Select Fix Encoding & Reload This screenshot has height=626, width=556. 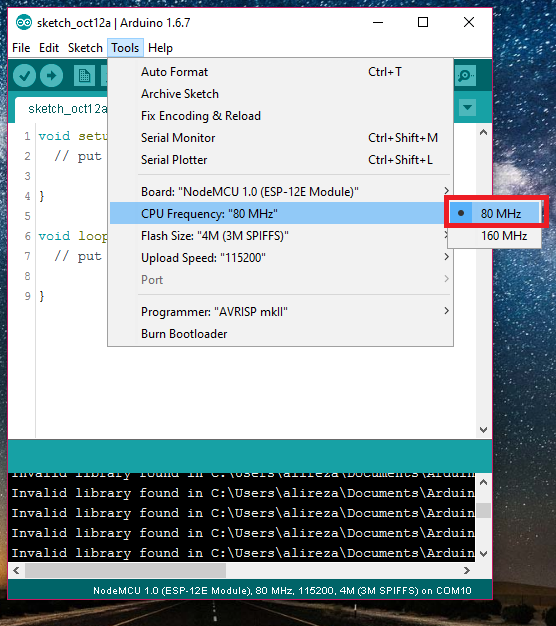[x=281, y=116]
